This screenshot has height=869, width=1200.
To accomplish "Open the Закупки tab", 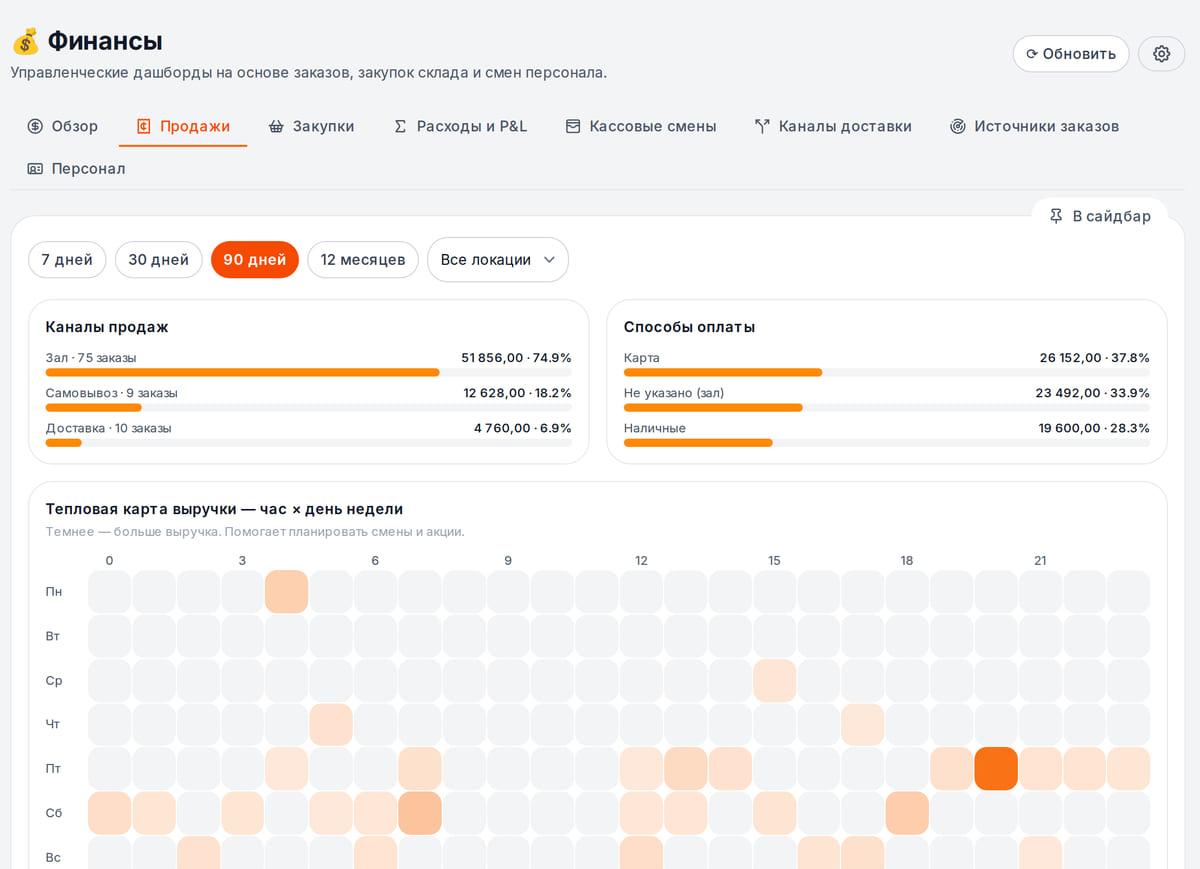I will point(311,126).
